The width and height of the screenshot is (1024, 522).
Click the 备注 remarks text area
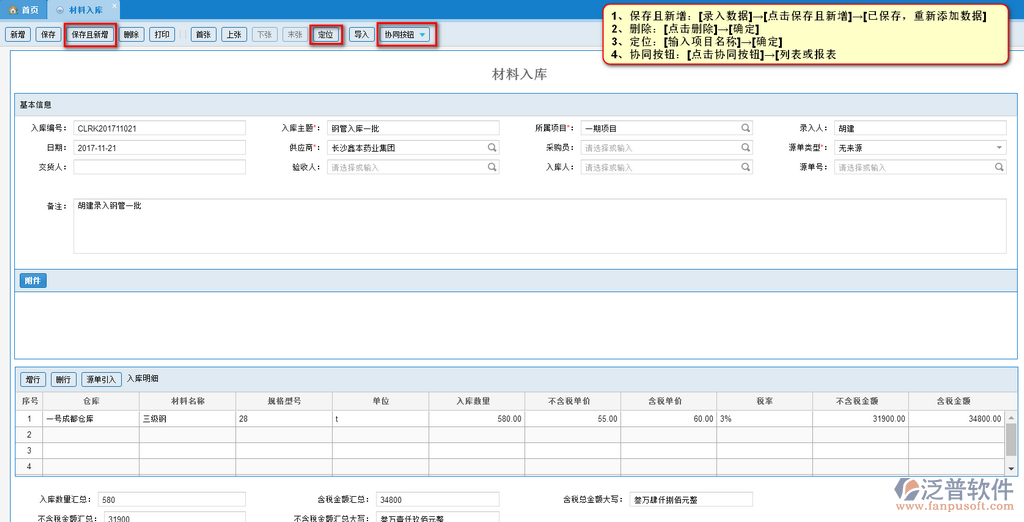click(x=540, y=225)
